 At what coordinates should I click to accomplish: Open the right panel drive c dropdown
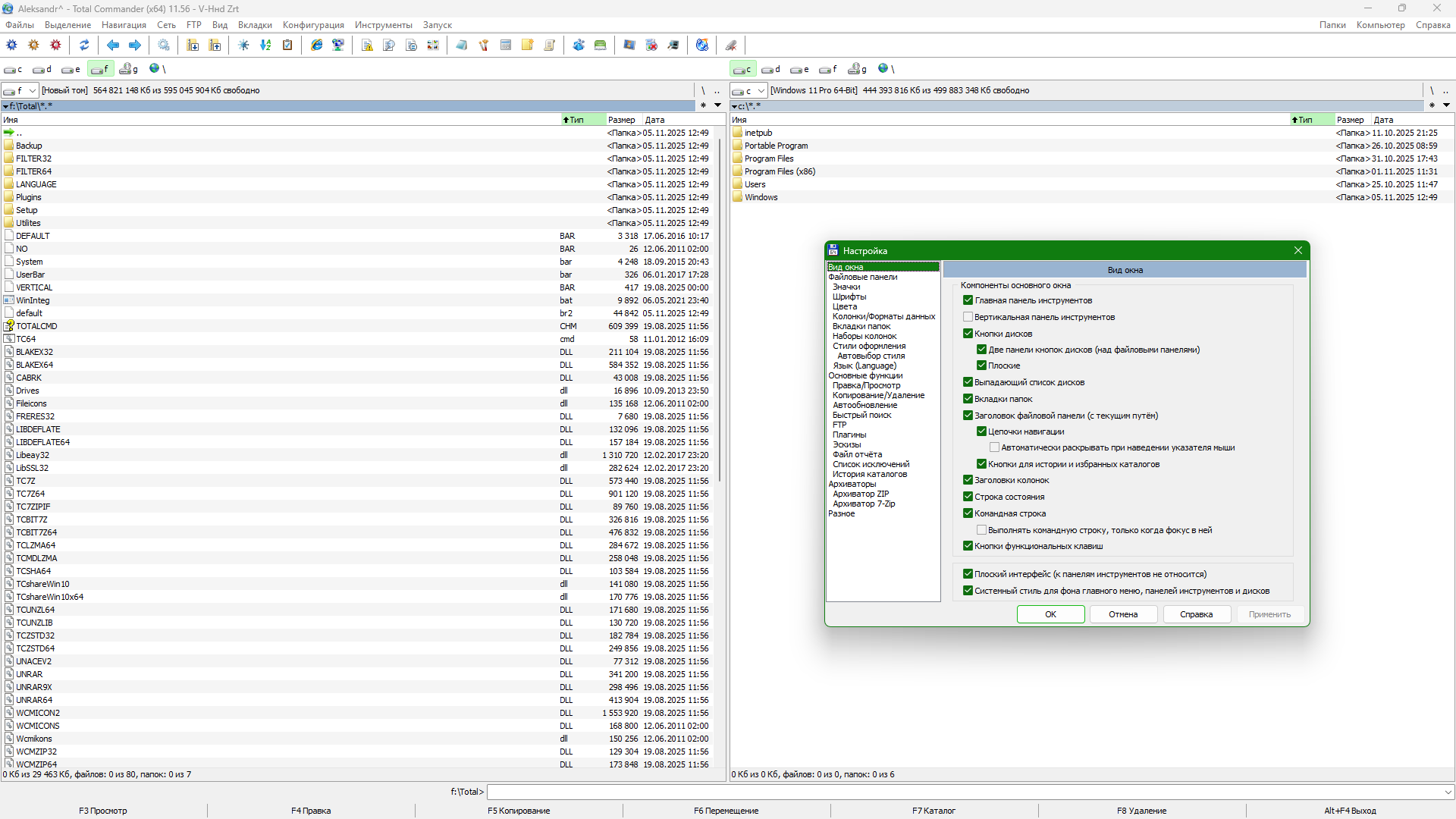[x=761, y=91]
